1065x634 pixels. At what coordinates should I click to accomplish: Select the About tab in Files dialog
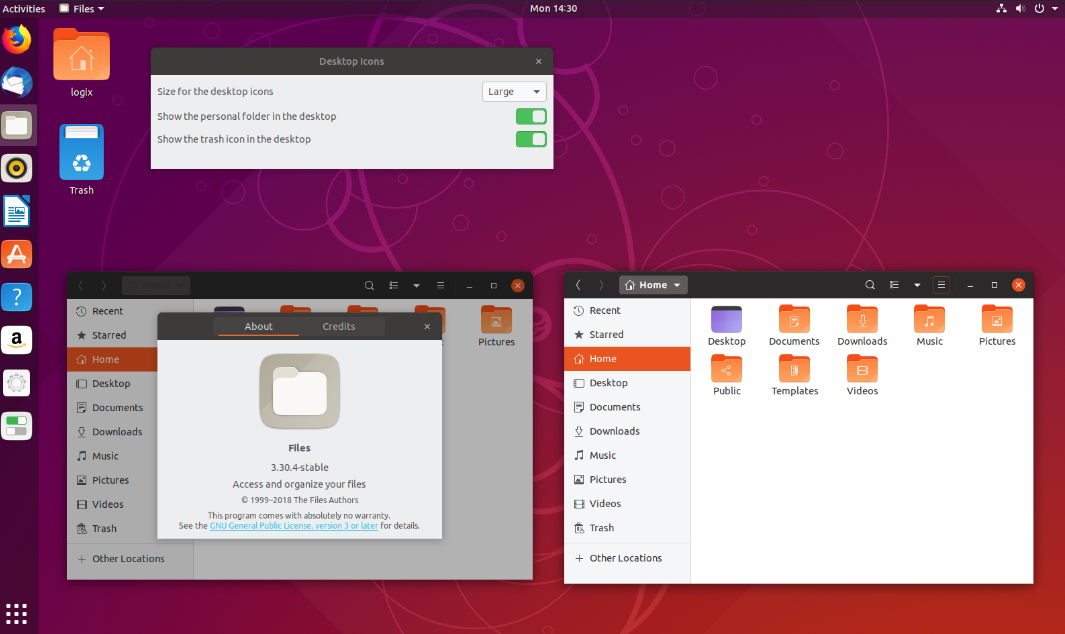(258, 326)
